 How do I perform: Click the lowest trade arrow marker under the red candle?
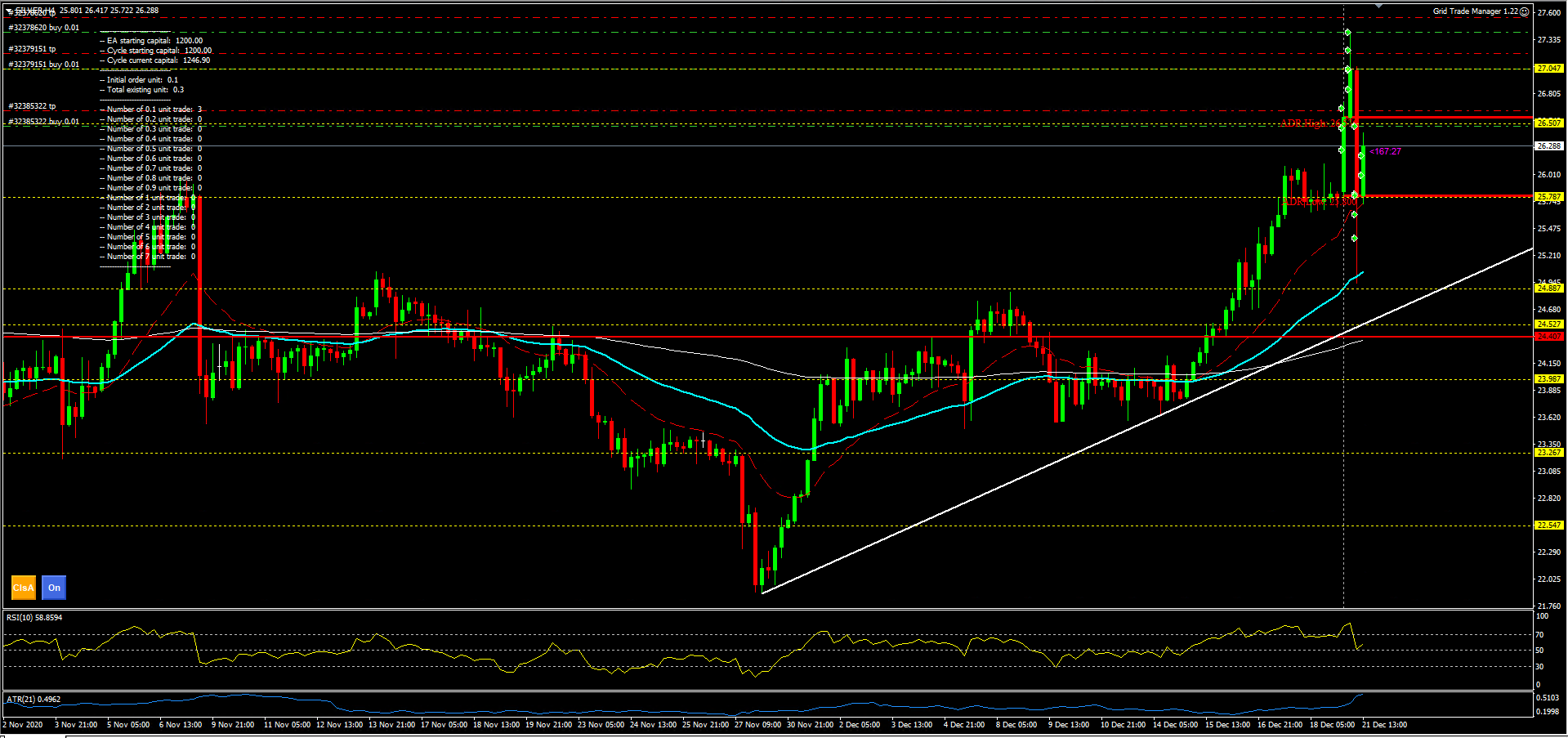1354,239
